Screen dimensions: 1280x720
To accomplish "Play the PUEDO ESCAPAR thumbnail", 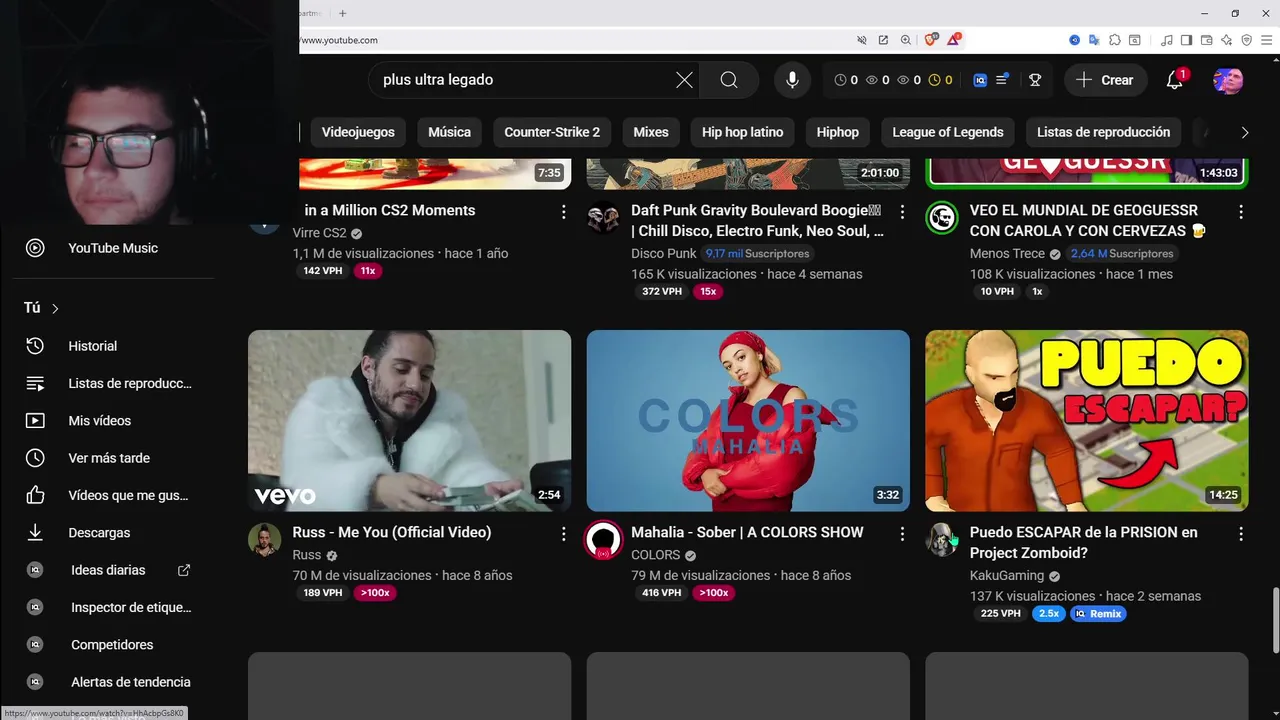I will coord(1087,421).
